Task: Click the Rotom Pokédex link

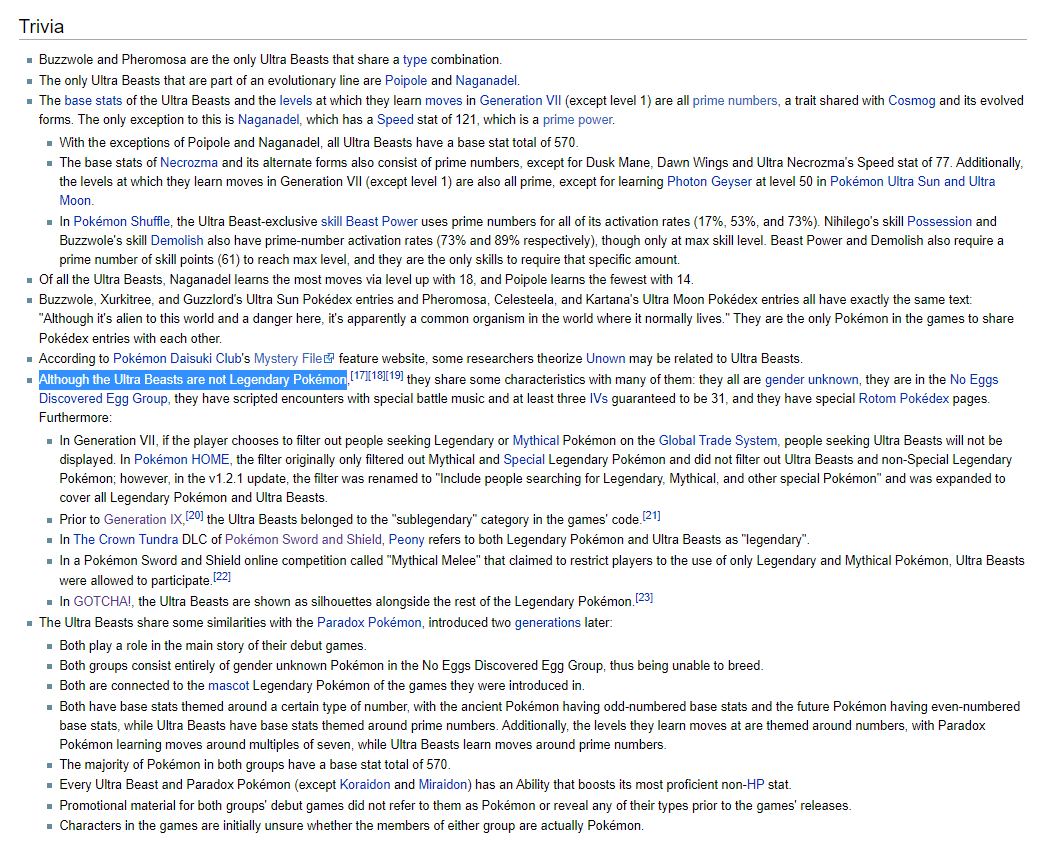Action: click(x=904, y=399)
